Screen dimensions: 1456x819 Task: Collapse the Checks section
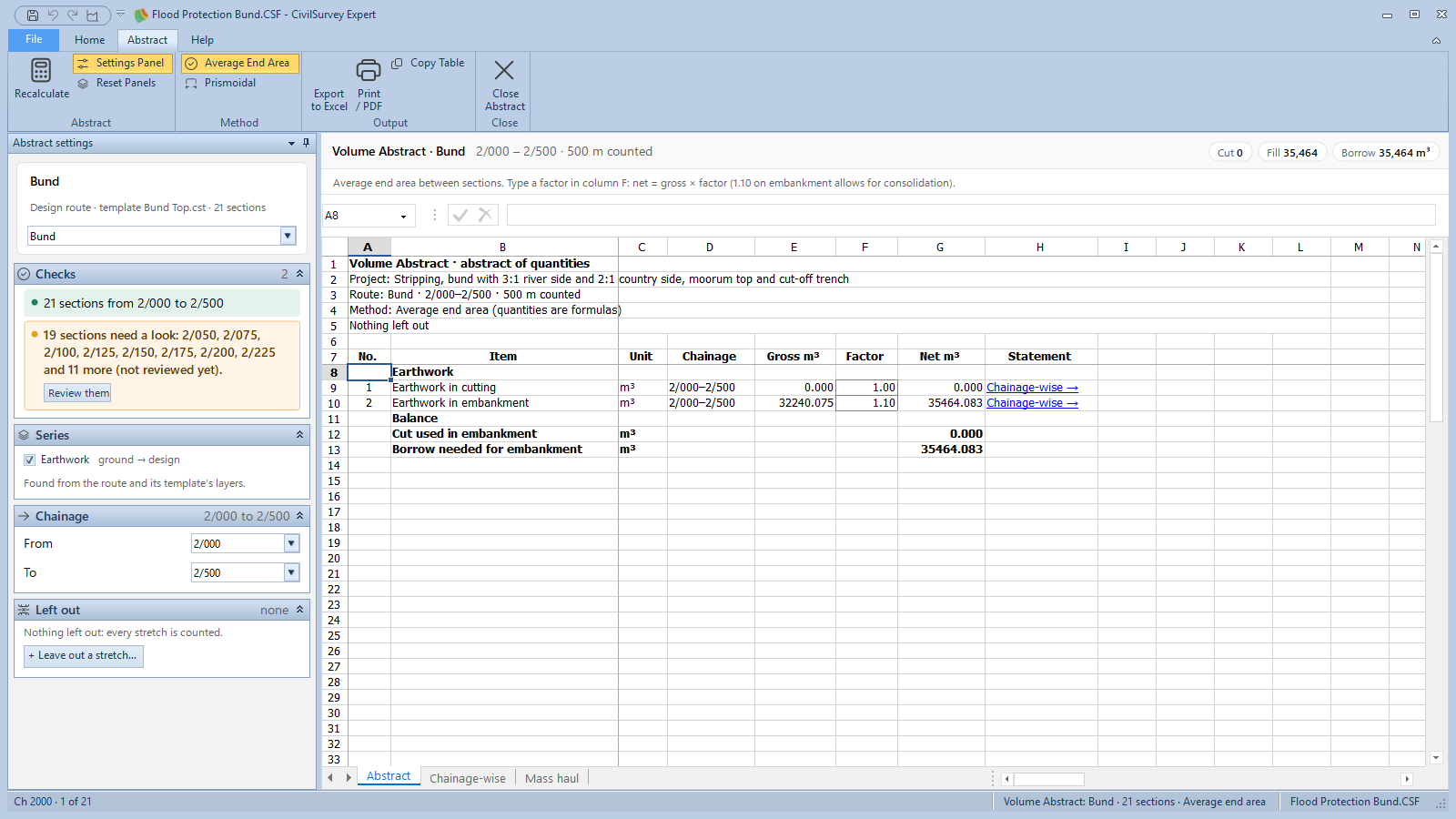point(299,274)
